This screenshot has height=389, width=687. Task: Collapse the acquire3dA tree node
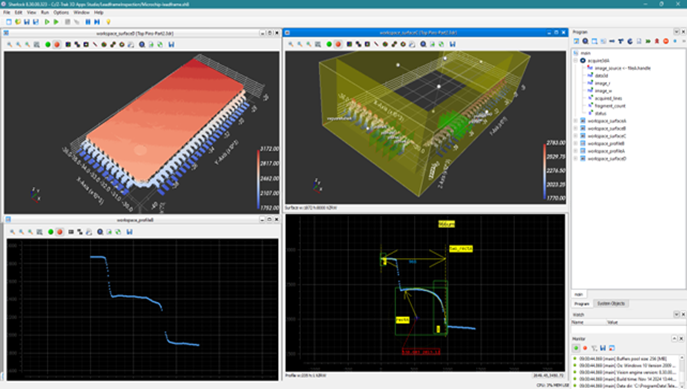576,60
